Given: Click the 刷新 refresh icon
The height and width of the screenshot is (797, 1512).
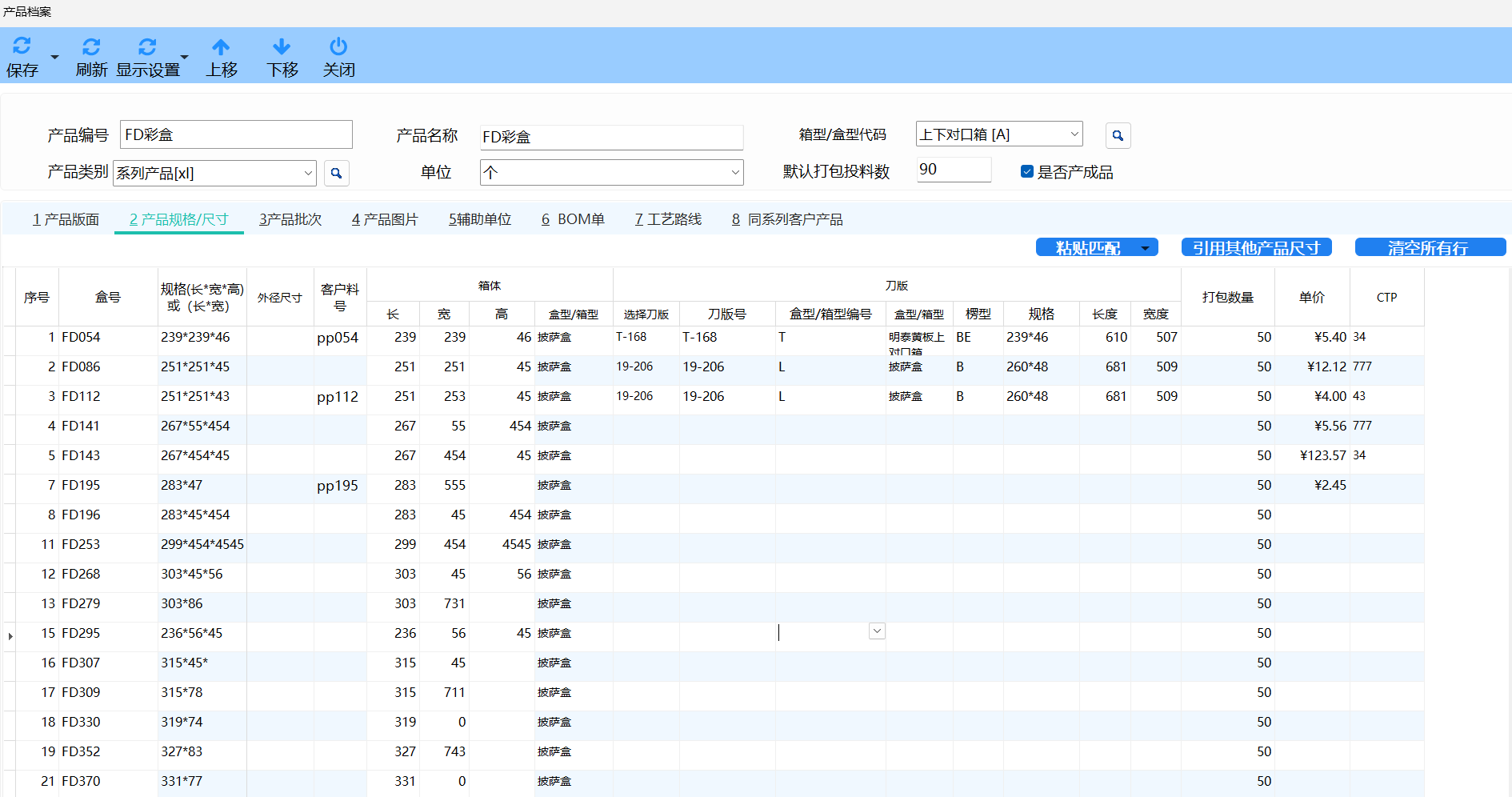Looking at the screenshot, I should click(91, 47).
